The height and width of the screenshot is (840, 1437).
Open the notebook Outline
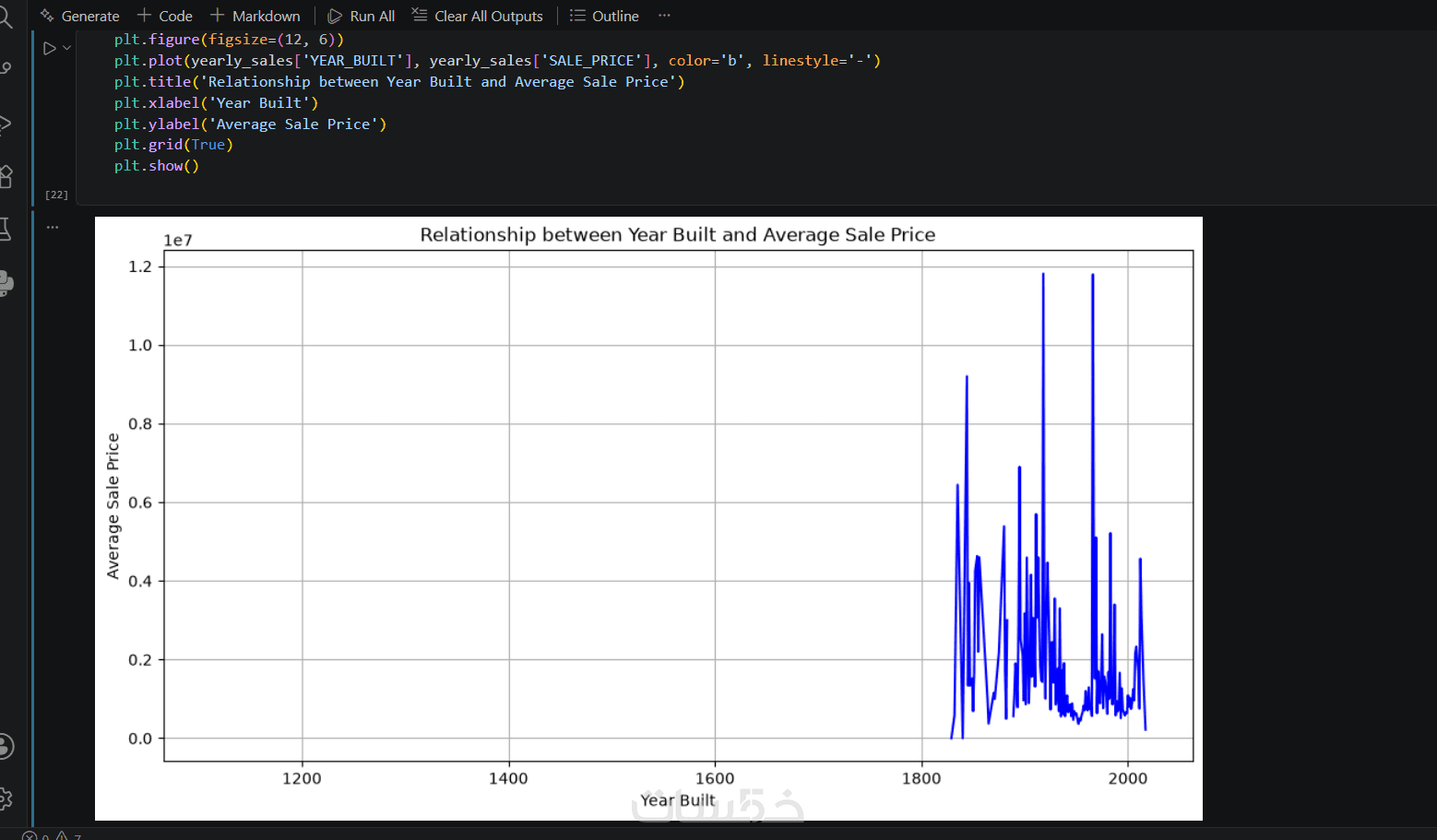point(604,16)
